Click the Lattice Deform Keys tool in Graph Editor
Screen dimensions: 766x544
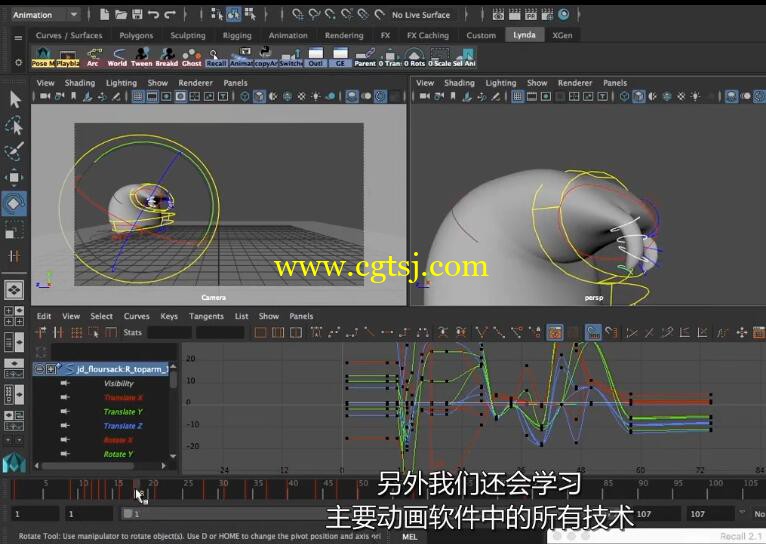coord(76,333)
